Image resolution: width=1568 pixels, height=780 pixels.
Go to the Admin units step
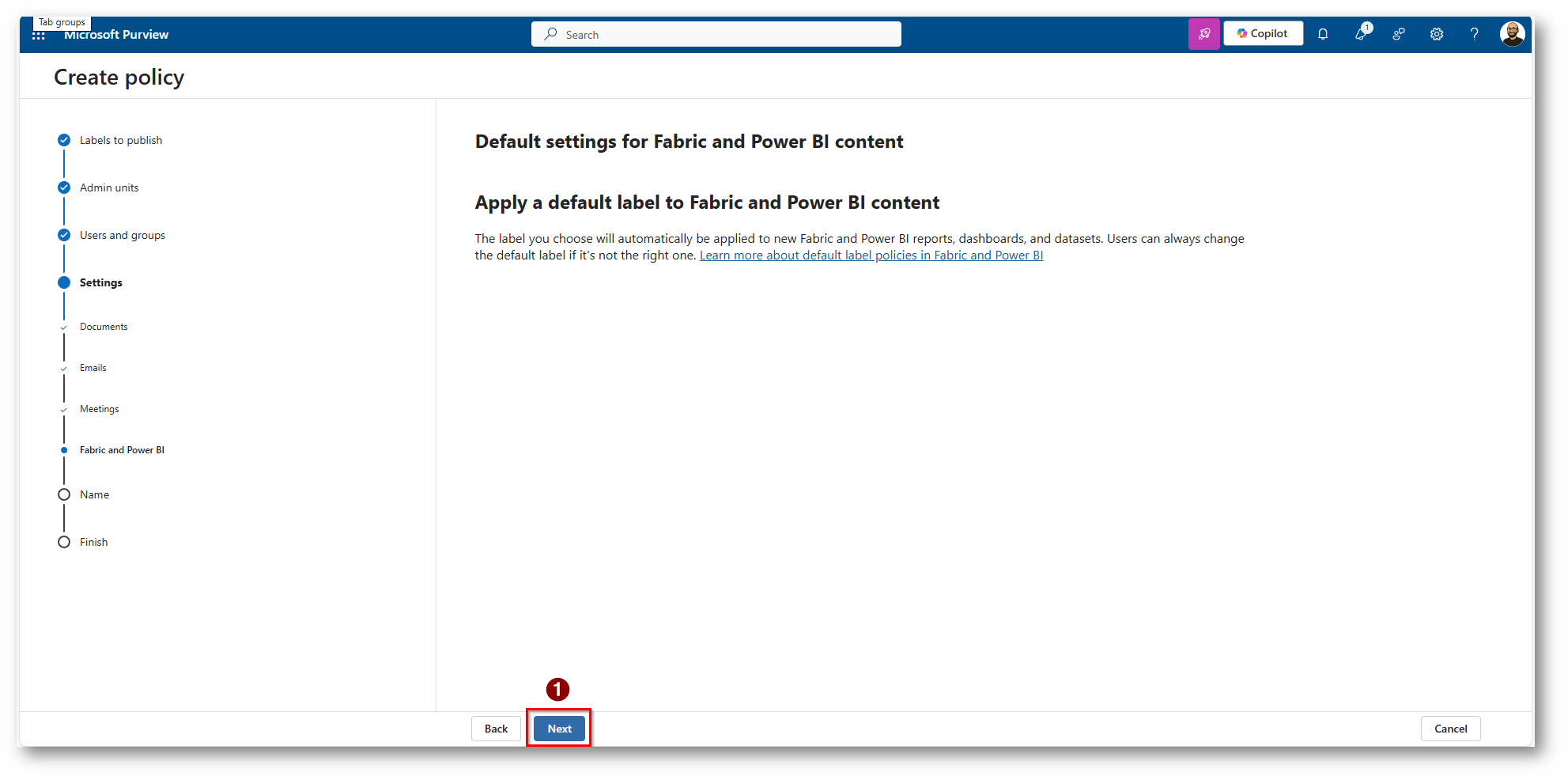coord(109,187)
